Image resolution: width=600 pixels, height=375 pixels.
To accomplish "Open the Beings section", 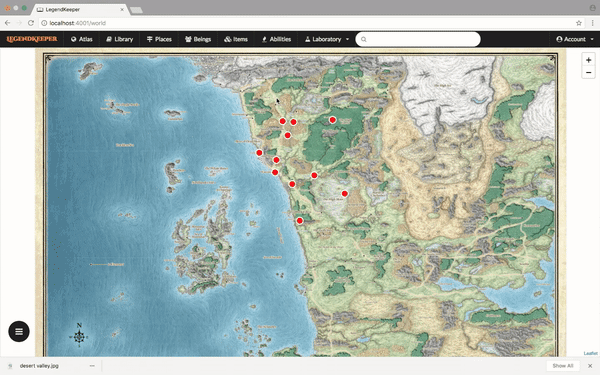I will click(198, 39).
